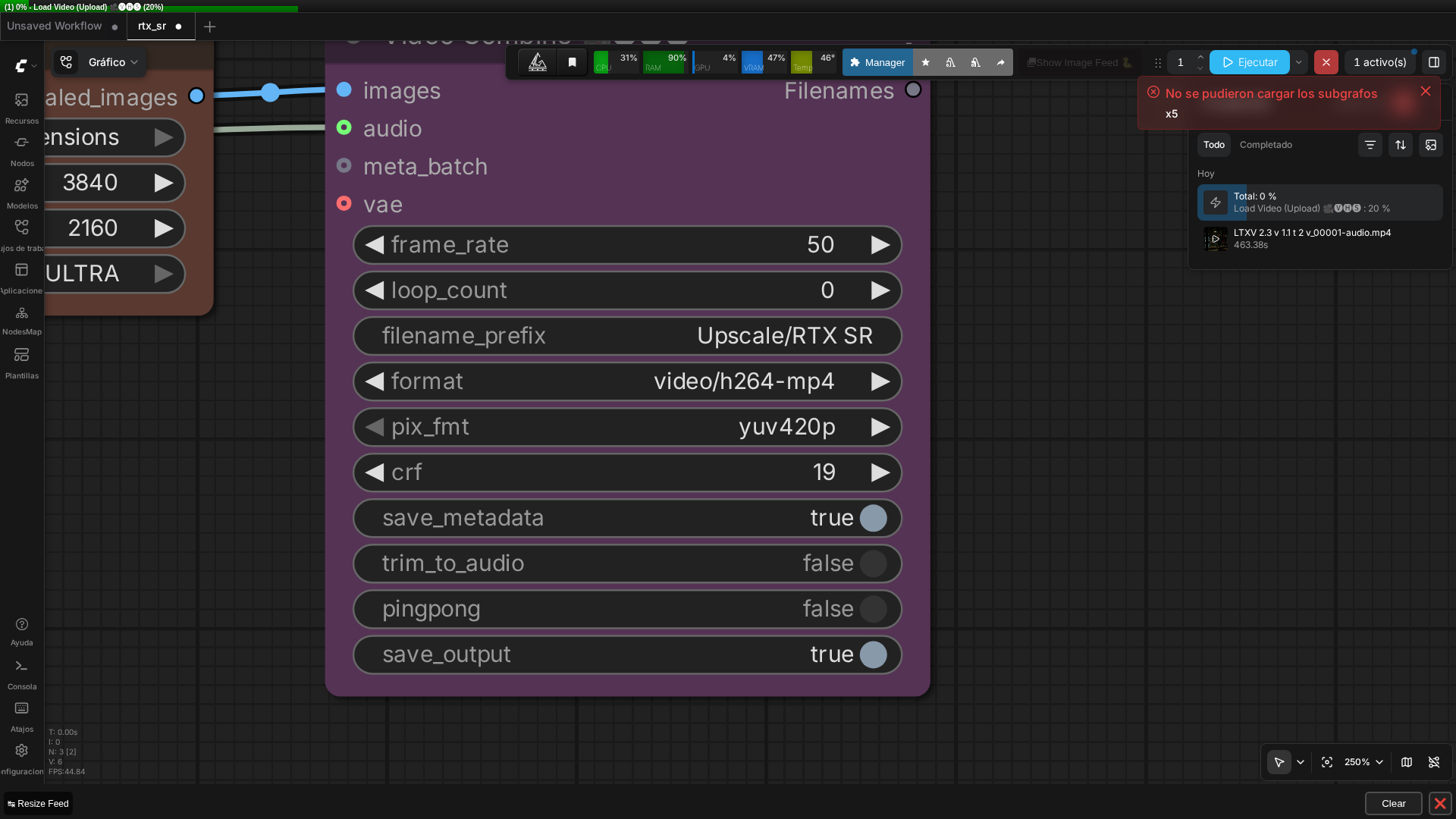Click the share arrow icon after Manager
This screenshot has width=1456, height=819.
(x=1000, y=62)
